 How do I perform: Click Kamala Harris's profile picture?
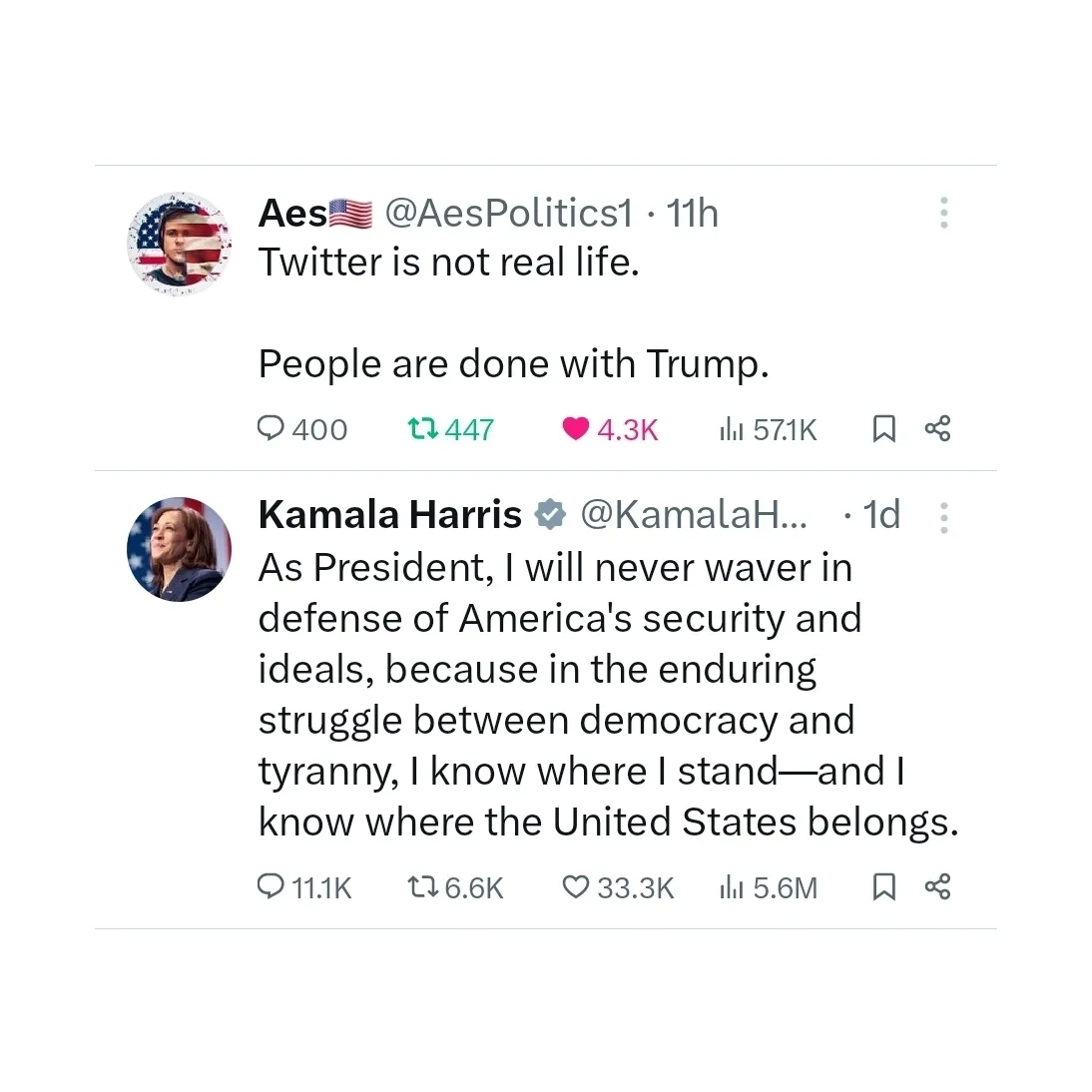point(180,550)
